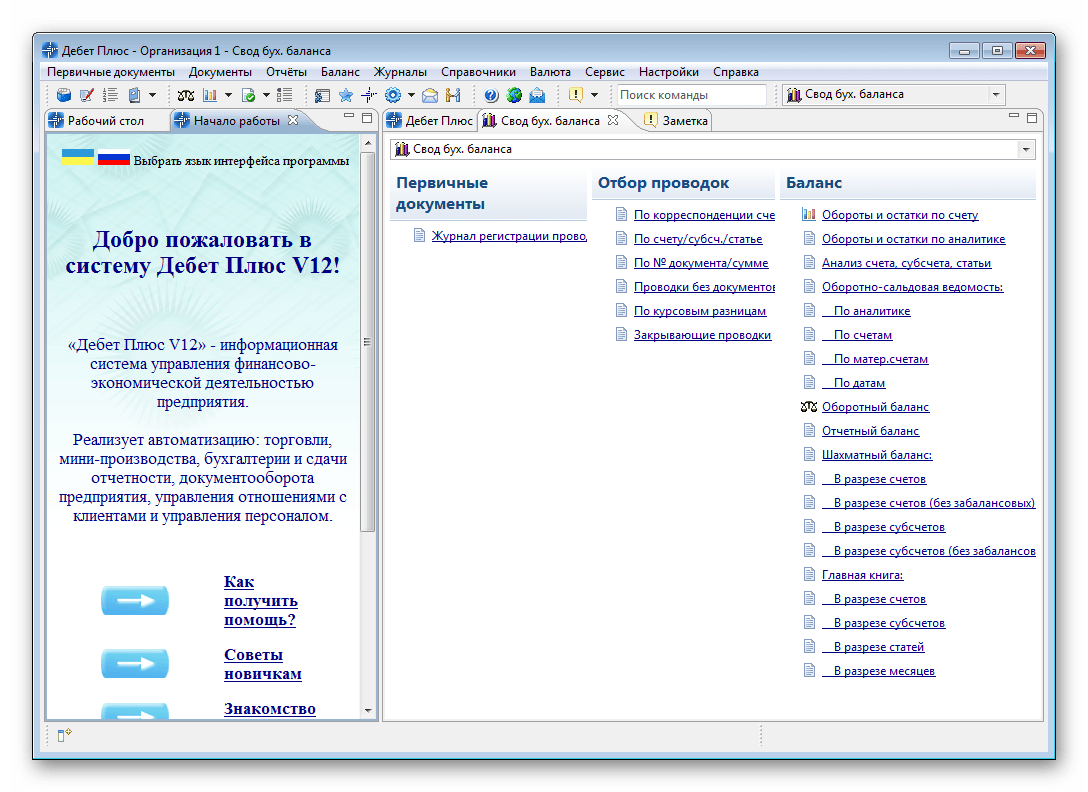Open 'Оборотно-сальдовая ведомость' 'По датам' link
Image resolution: width=1088 pixels, height=792 pixels.
853,383
